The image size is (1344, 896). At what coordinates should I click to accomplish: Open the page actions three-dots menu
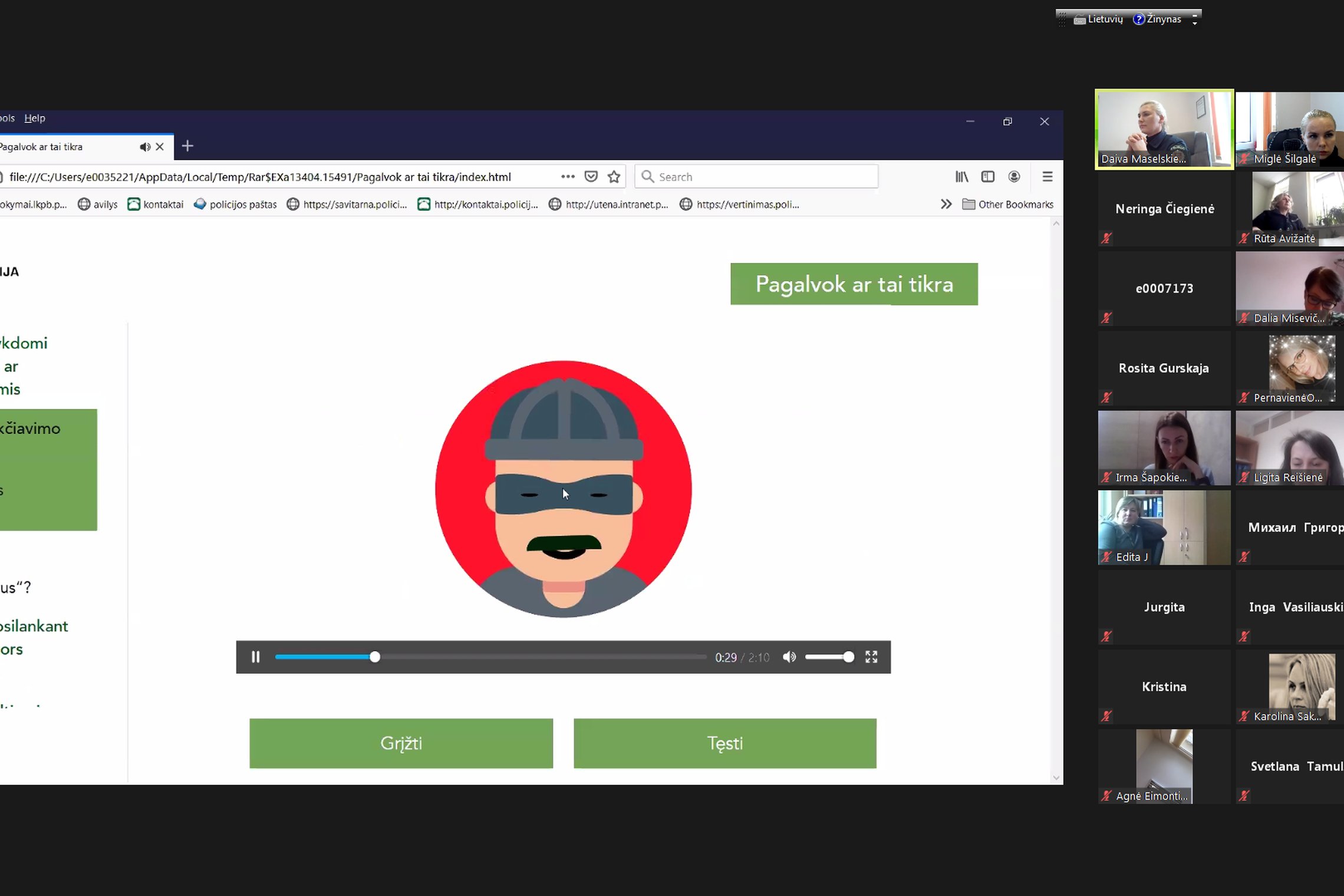pos(568,177)
